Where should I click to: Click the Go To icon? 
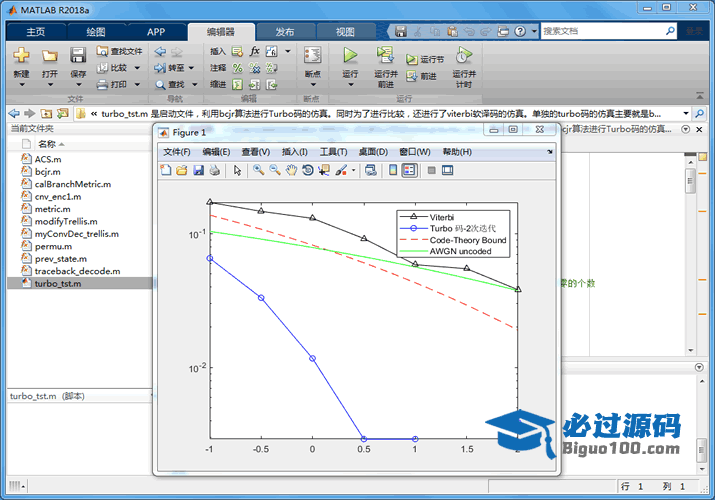click(160, 68)
